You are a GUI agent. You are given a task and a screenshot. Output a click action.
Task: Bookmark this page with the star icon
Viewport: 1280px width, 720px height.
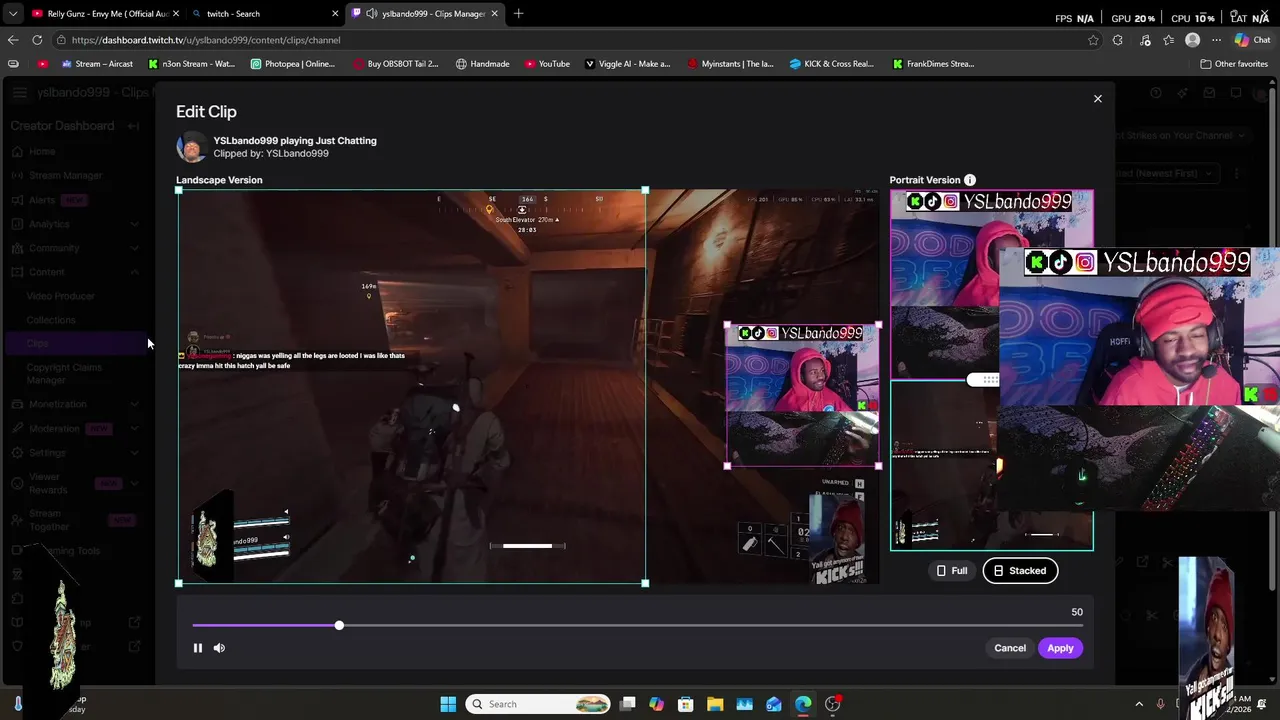click(1093, 40)
